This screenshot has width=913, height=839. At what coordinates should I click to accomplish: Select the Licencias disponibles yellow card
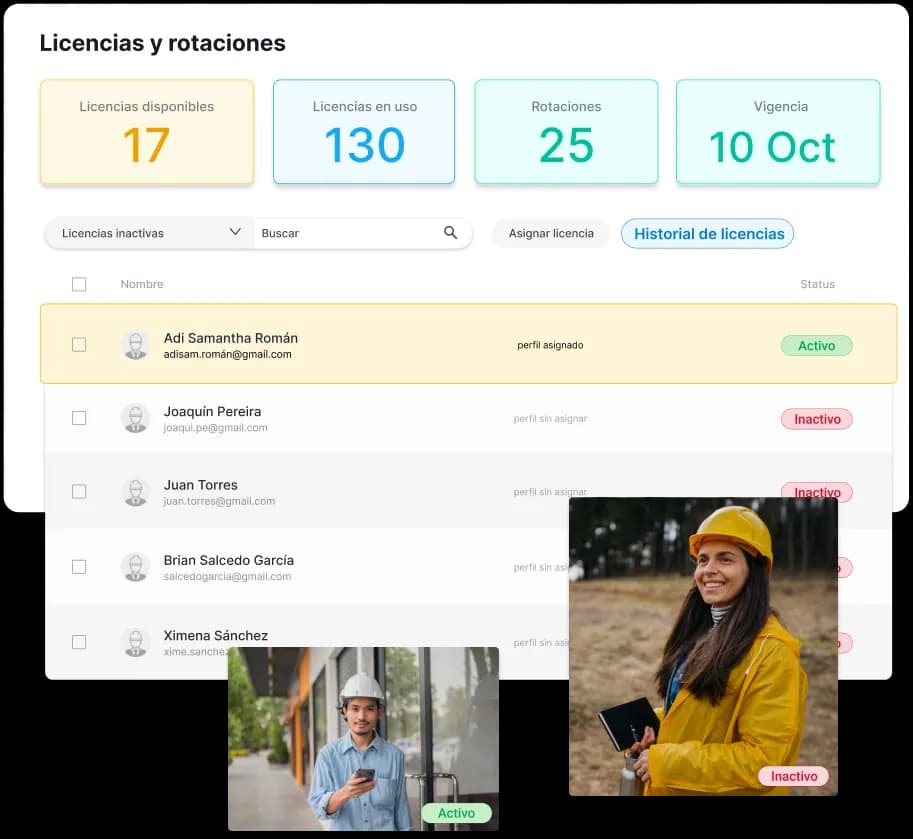pyautogui.click(x=146, y=132)
